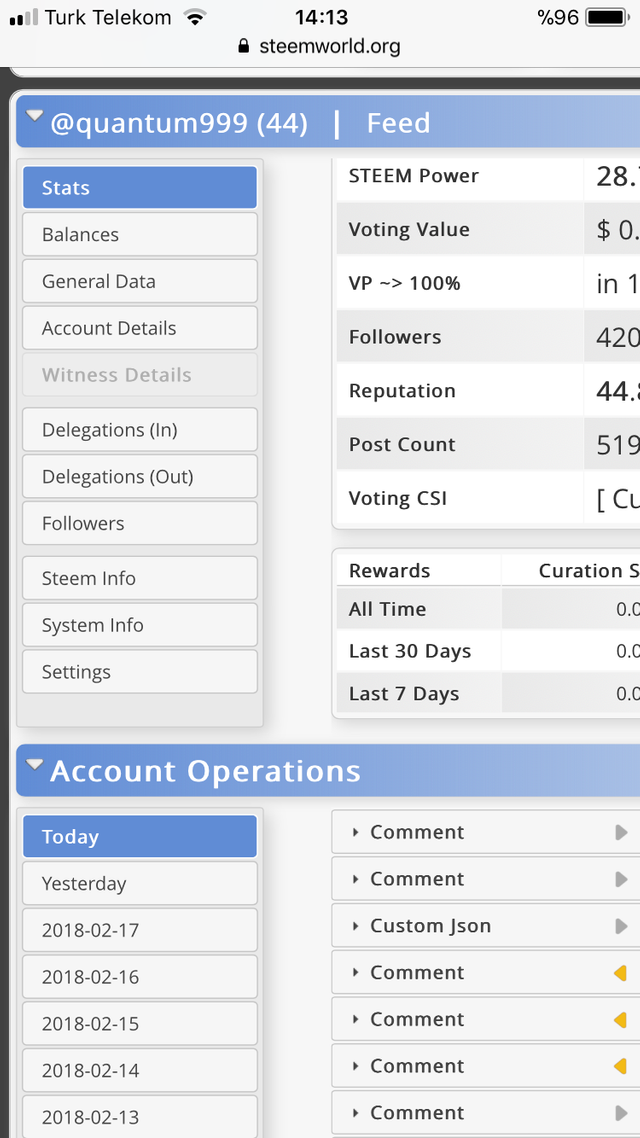This screenshot has width=640, height=1138.
Task: Open the Balances tab
Action: click(139, 234)
